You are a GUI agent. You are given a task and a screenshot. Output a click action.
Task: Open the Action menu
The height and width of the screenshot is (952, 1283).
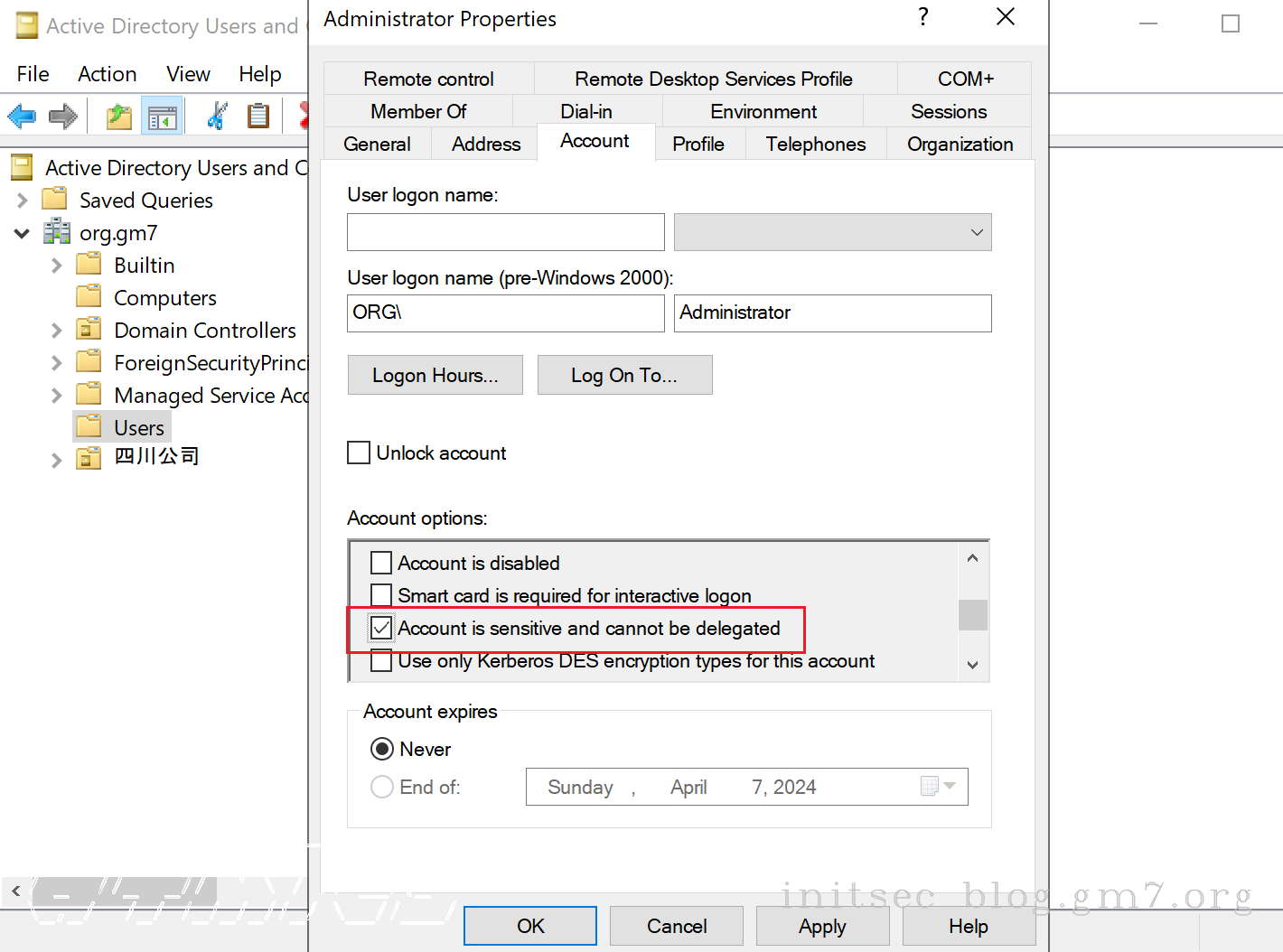tap(107, 74)
